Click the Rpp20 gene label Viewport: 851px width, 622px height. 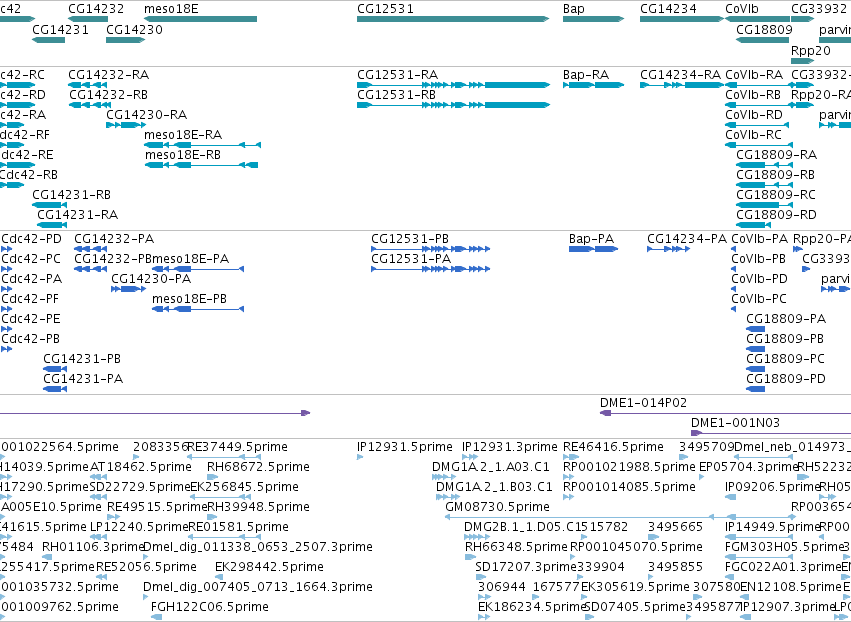811,50
